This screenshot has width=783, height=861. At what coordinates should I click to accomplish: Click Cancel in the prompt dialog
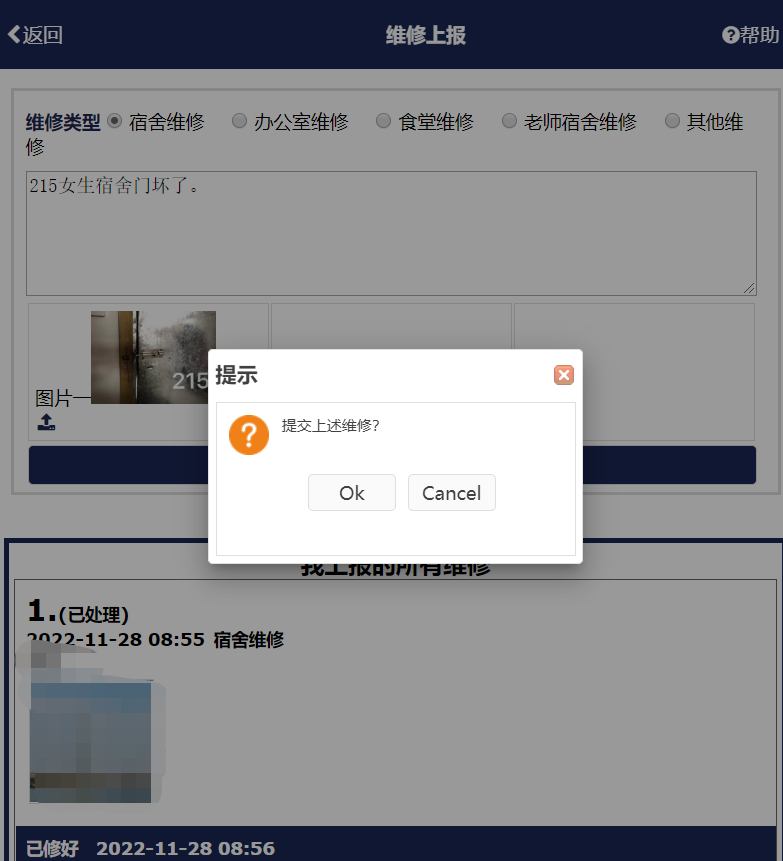click(x=452, y=493)
